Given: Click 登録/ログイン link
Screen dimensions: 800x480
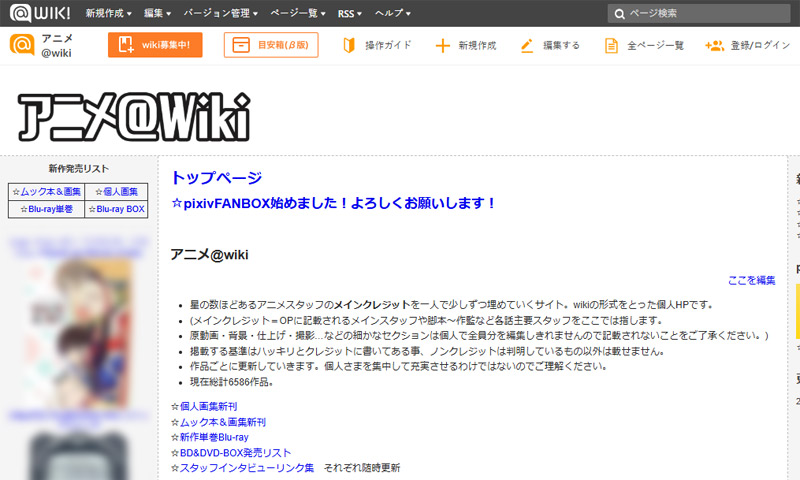Looking at the screenshot, I should click(760, 45).
